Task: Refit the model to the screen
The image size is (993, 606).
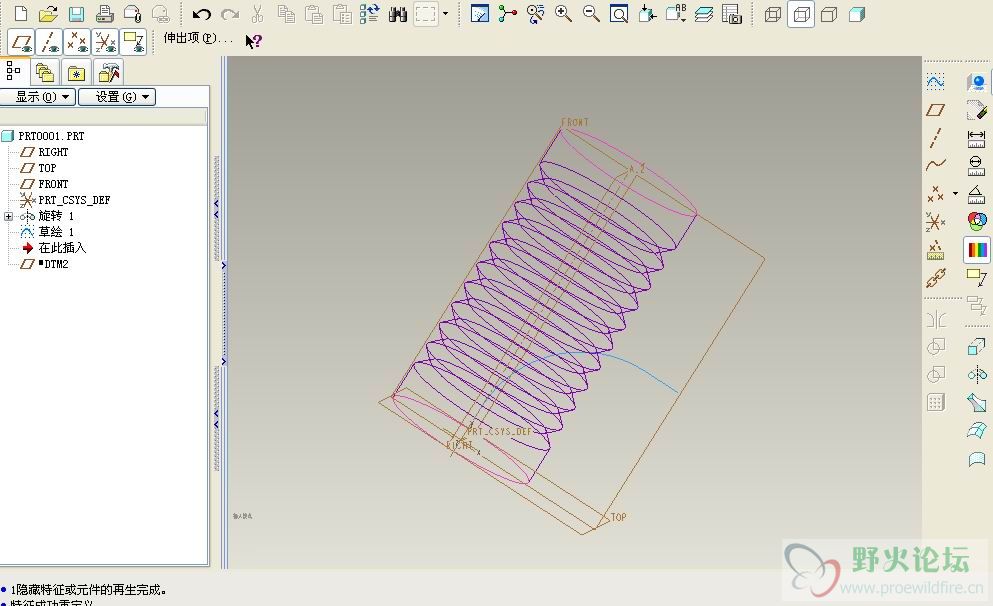Action: pyautogui.click(x=619, y=14)
